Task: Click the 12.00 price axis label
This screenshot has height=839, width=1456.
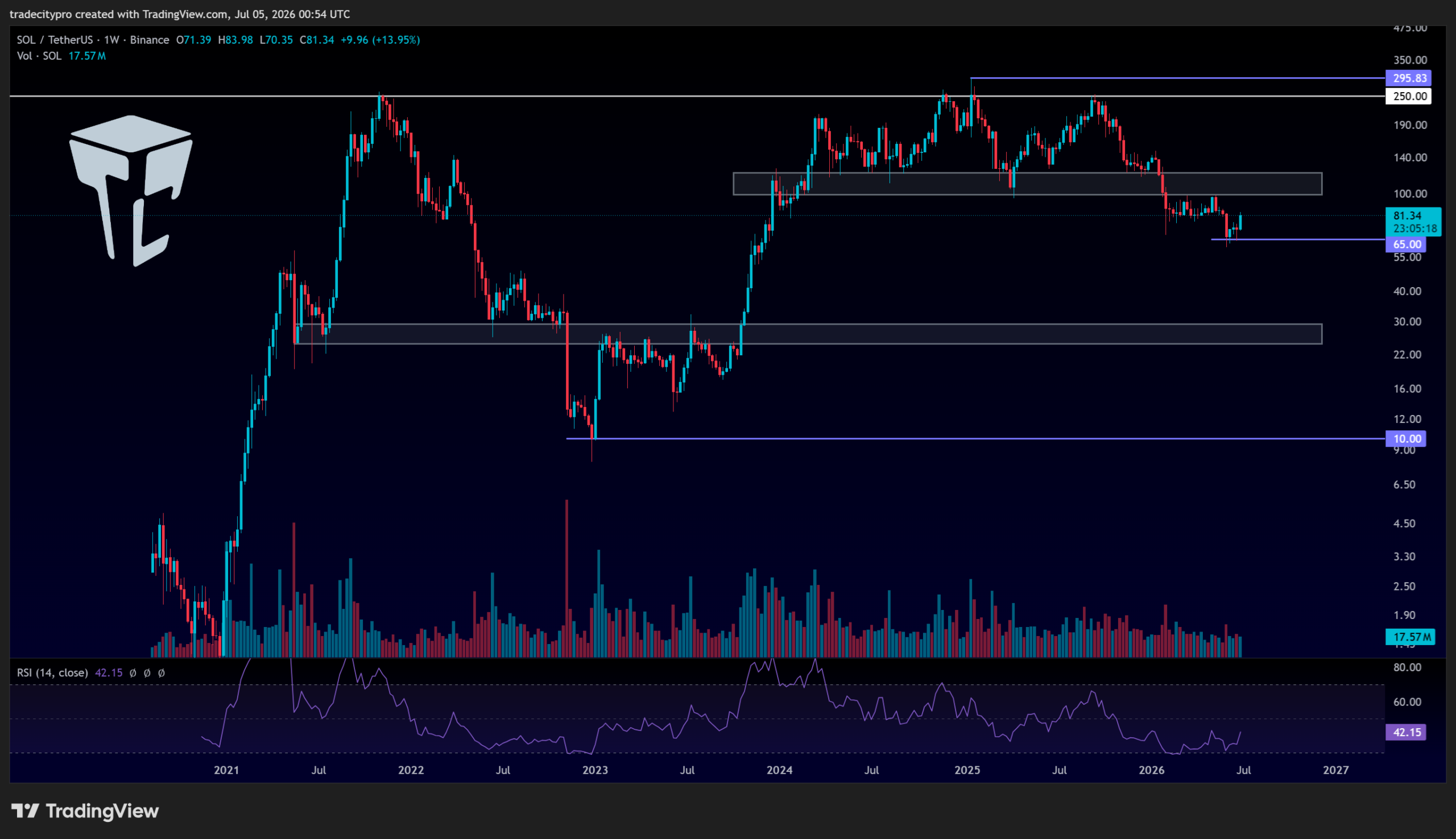Action: click(x=1407, y=419)
